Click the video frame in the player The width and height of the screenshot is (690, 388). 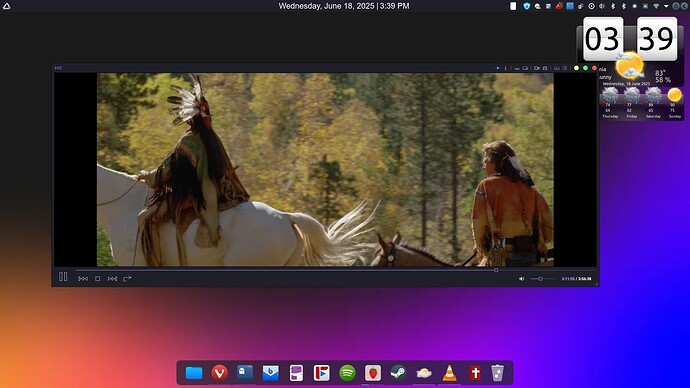tap(325, 169)
